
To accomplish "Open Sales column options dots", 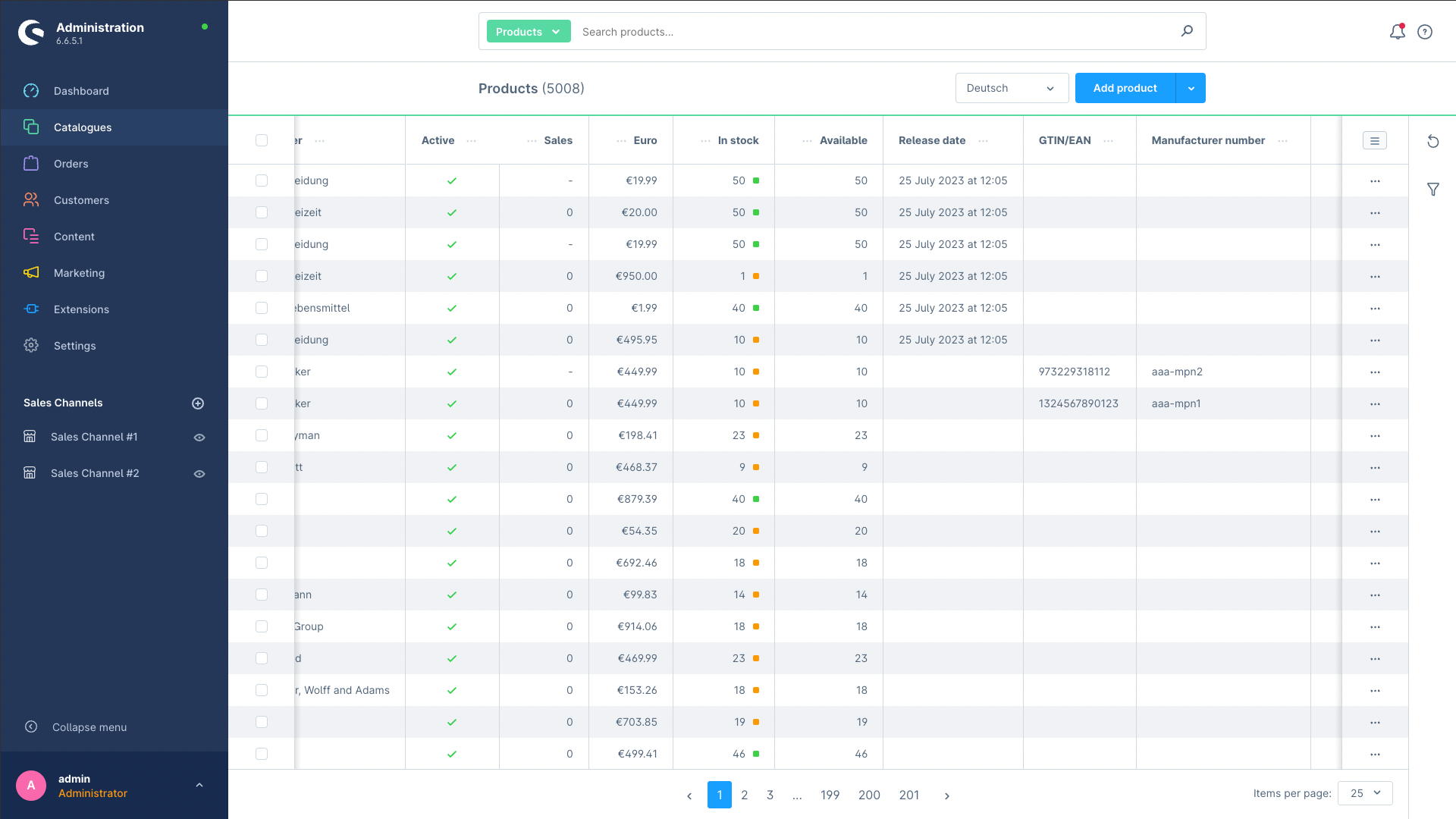I will (x=532, y=141).
